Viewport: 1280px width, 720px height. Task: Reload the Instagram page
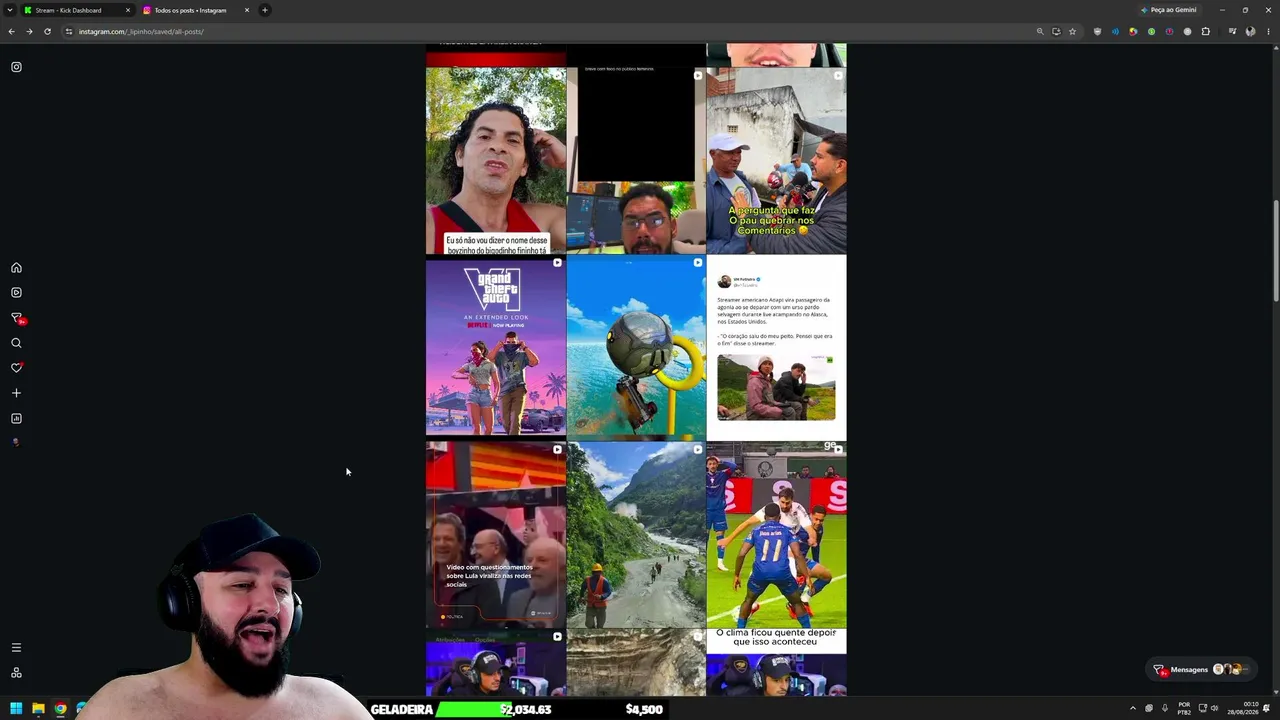click(47, 31)
